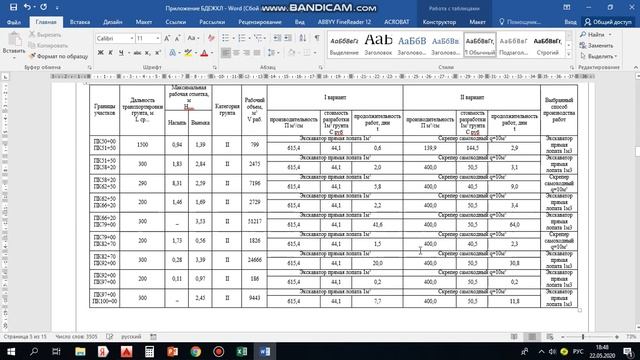This screenshot has width=640, height=360.
Task: Switch to Read Mode view in status bar
Action: point(514,337)
